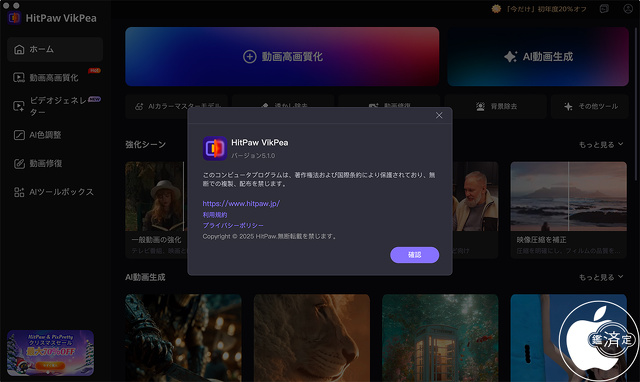Open the プライバシーポリシー link
The width and height of the screenshot is (640, 382).
[x=233, y=225]
